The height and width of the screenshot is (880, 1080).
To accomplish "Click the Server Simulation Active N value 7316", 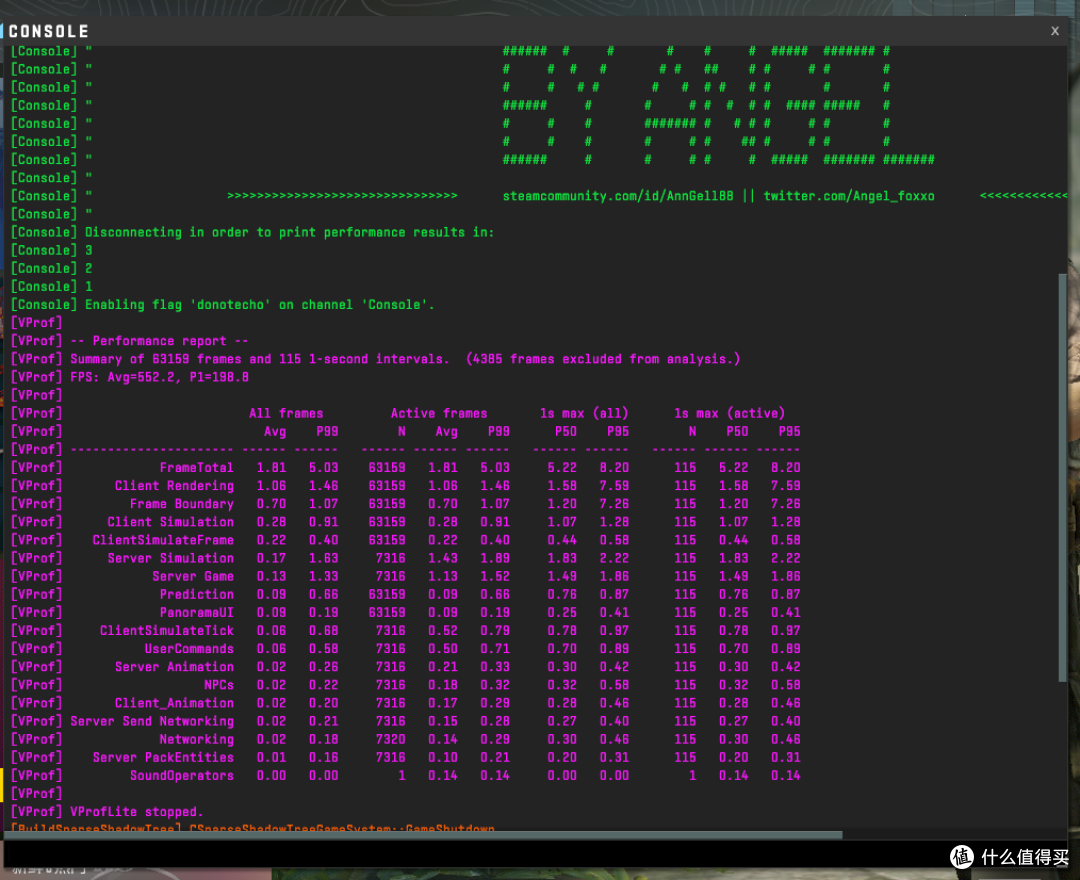I will click(391, 558).
